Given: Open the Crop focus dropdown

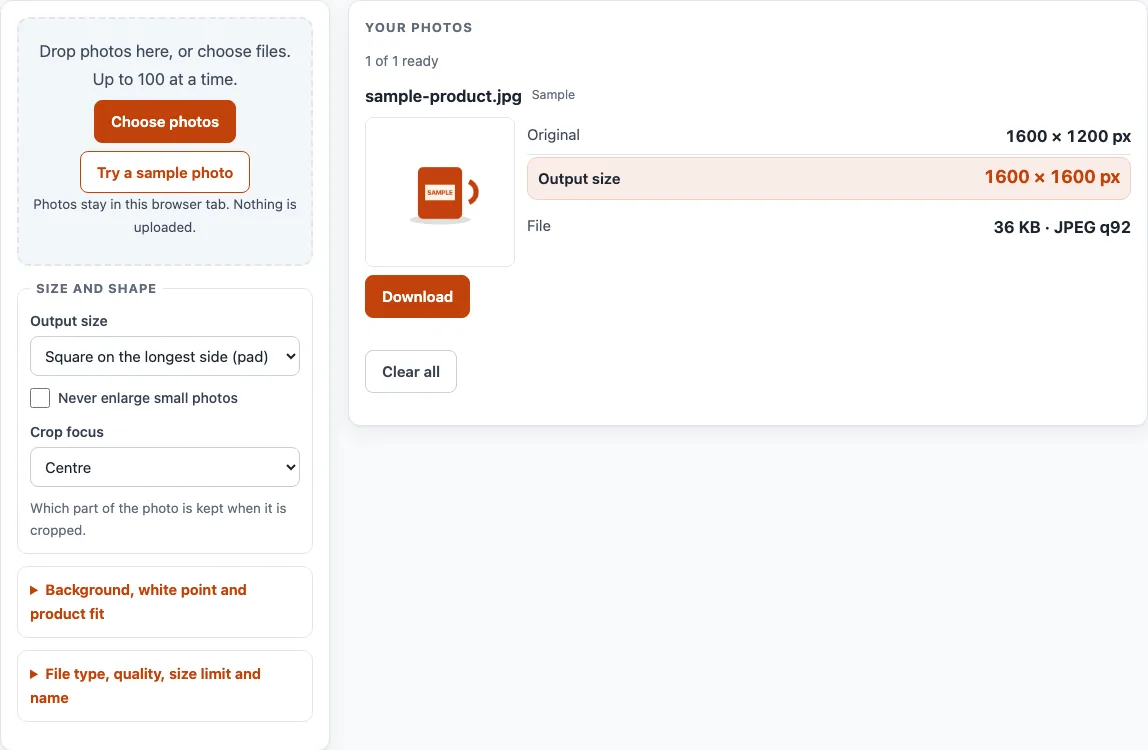Looking at the screenshot, I should coord(165,467).
